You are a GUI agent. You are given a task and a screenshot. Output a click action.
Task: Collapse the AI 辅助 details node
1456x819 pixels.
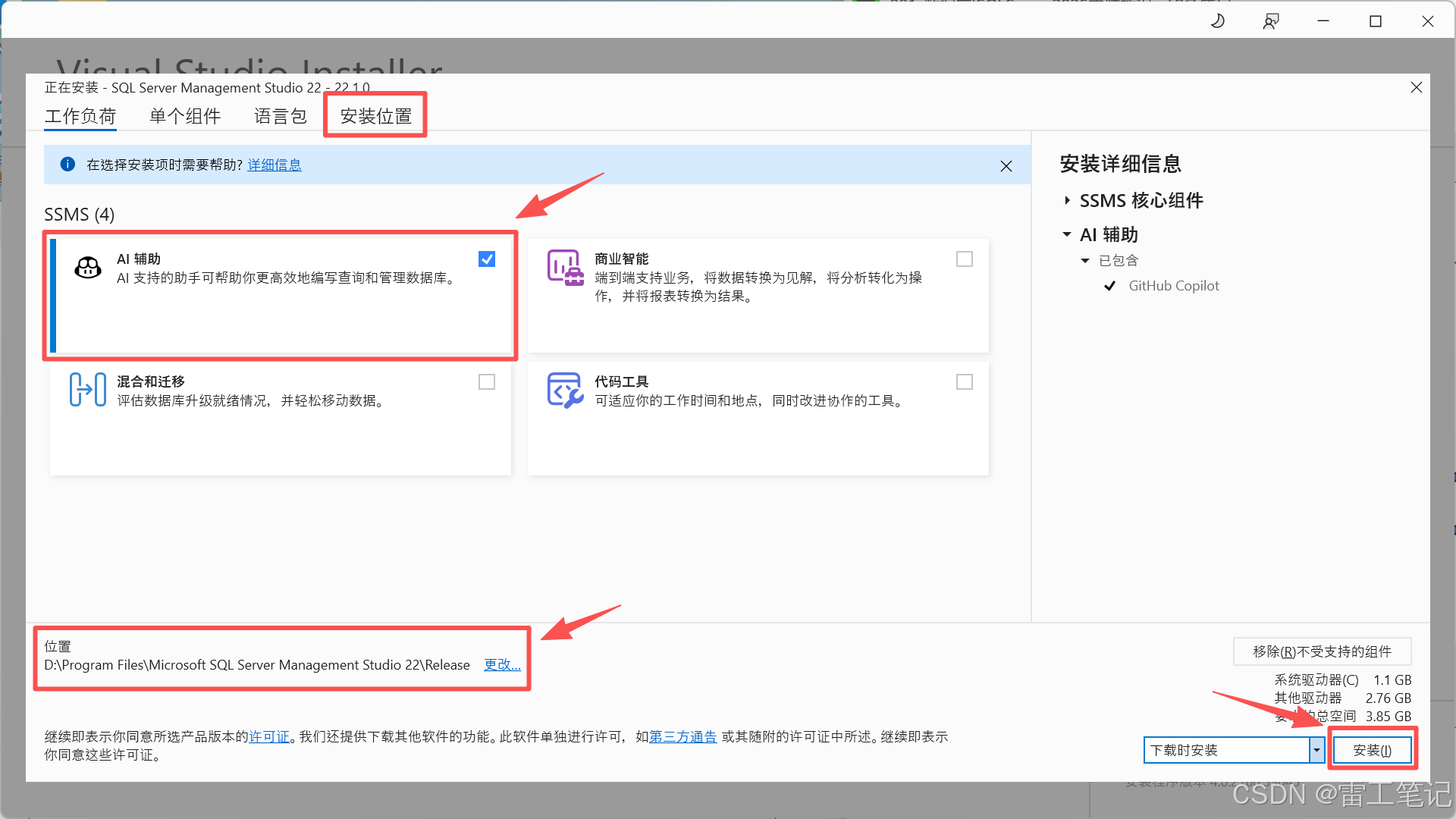pos(1067,234)
